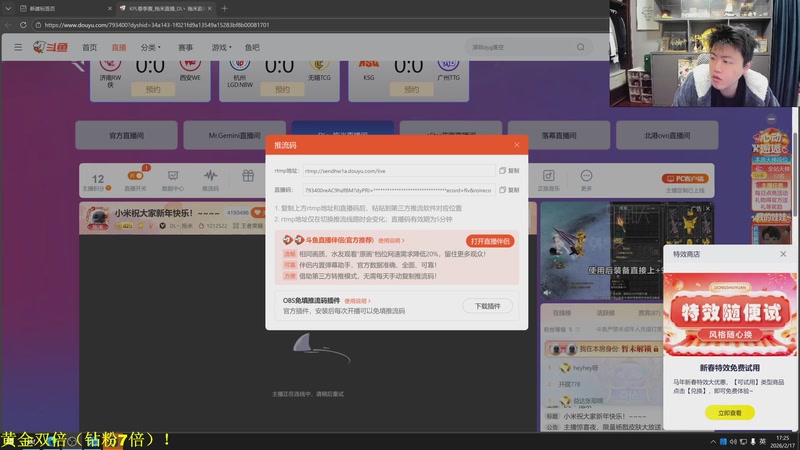800x450 pixels.
Task: Click streamer avatar next to room title
Action: [97, 218]
